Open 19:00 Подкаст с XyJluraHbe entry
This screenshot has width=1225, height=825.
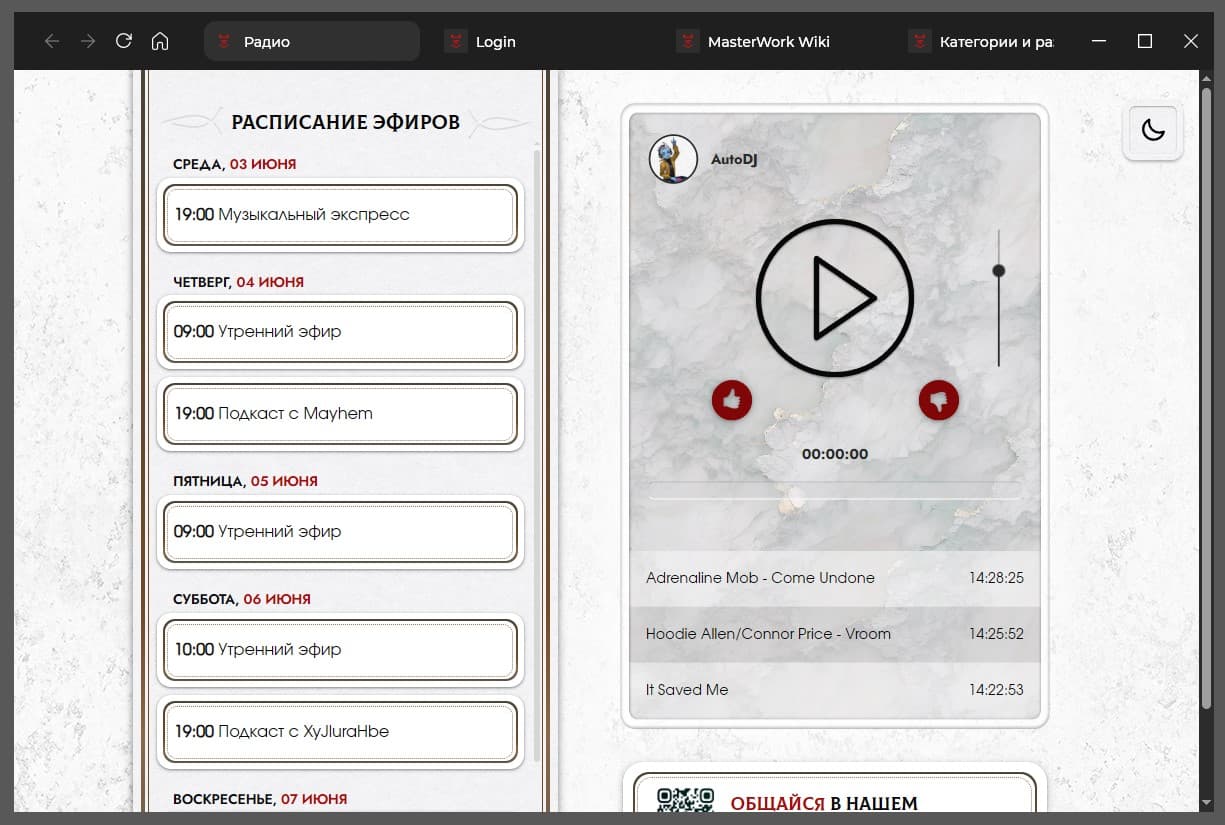coord(340,731)
